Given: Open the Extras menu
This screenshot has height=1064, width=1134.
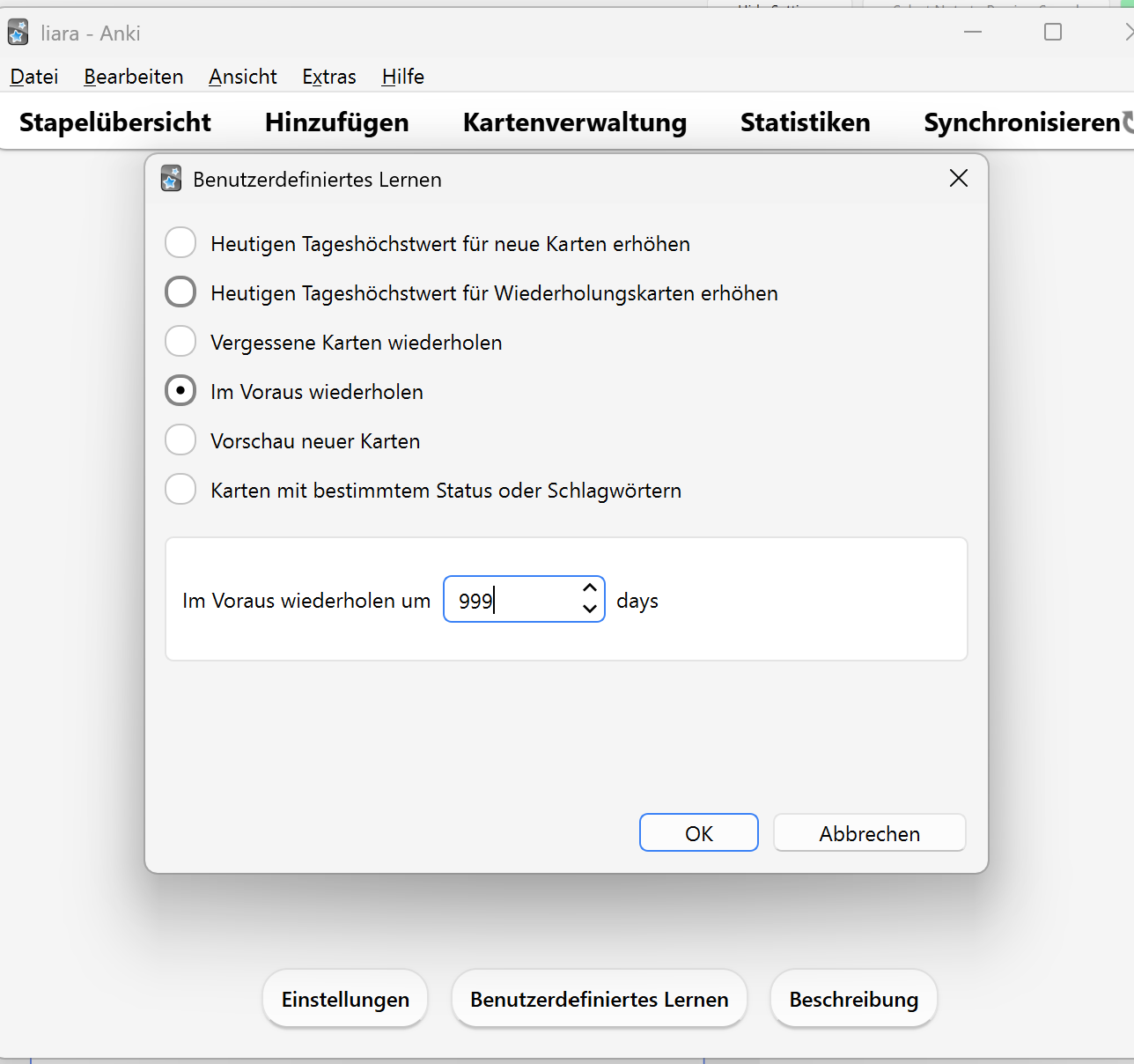Looking at the screenshot, I should [329, 77].
